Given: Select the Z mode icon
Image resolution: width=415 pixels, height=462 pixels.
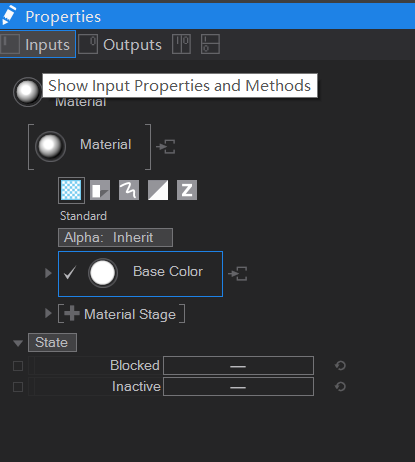Looking at the screenshot, I should [187, 190].
